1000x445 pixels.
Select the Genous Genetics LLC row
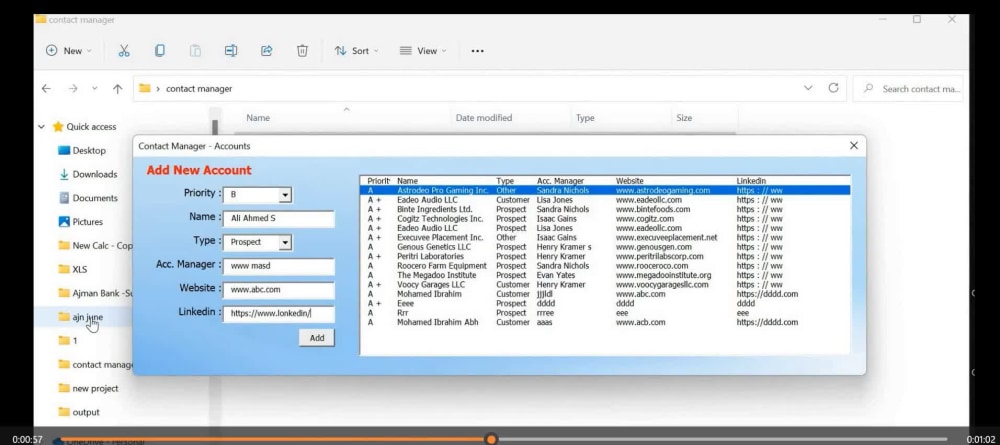[x=605, y=247]
